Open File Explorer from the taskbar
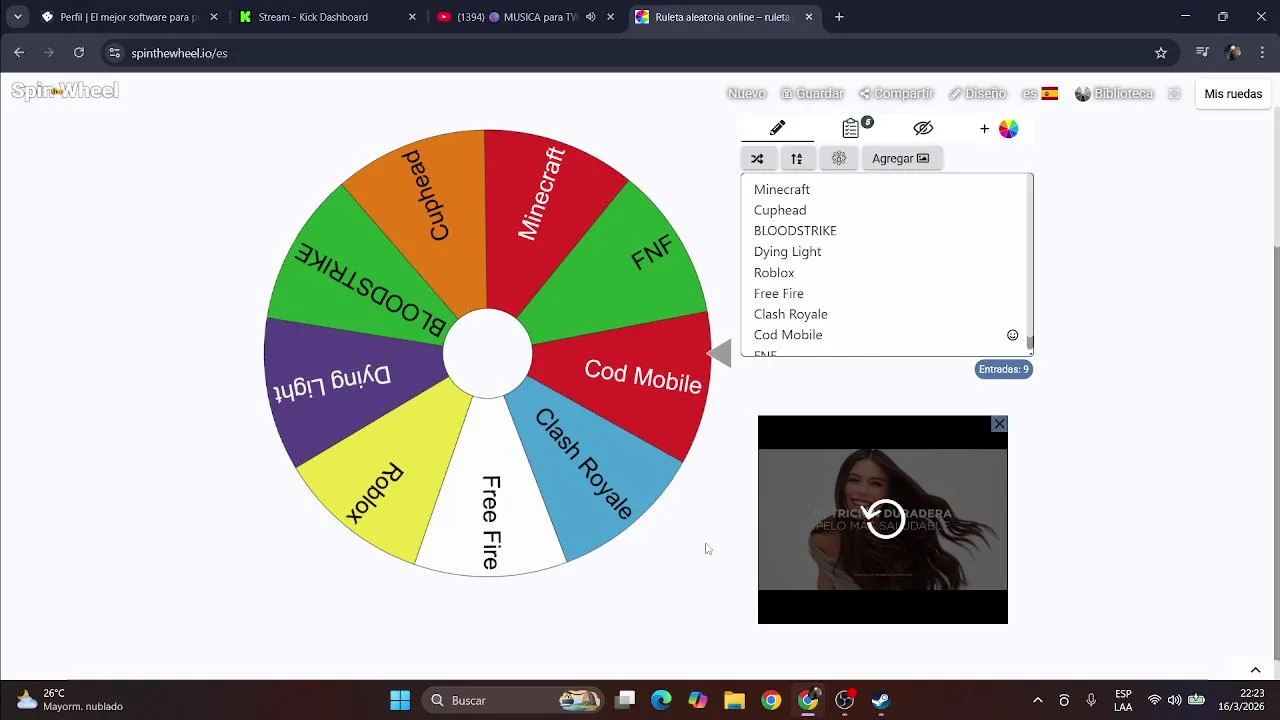 734,700
